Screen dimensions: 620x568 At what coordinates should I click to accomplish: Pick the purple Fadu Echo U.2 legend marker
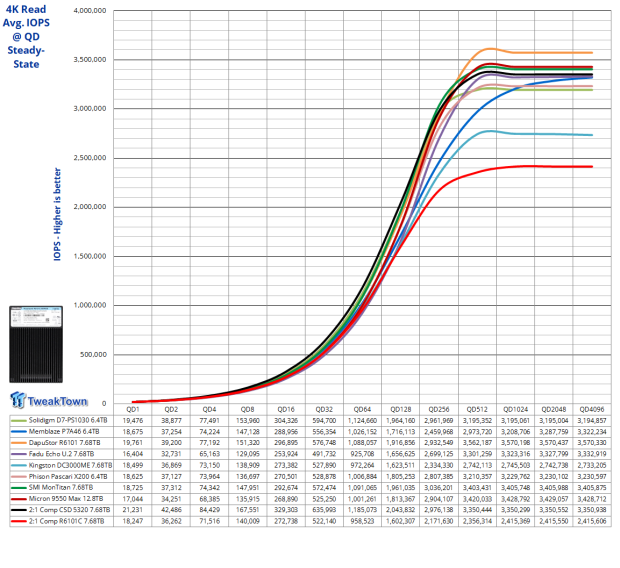click(x=13, y=453)
